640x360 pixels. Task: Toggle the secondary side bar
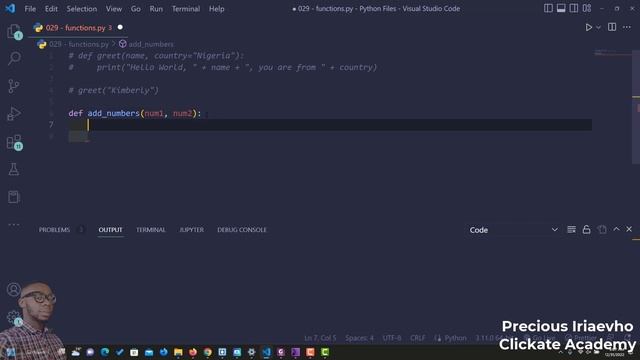coord(573,8)
